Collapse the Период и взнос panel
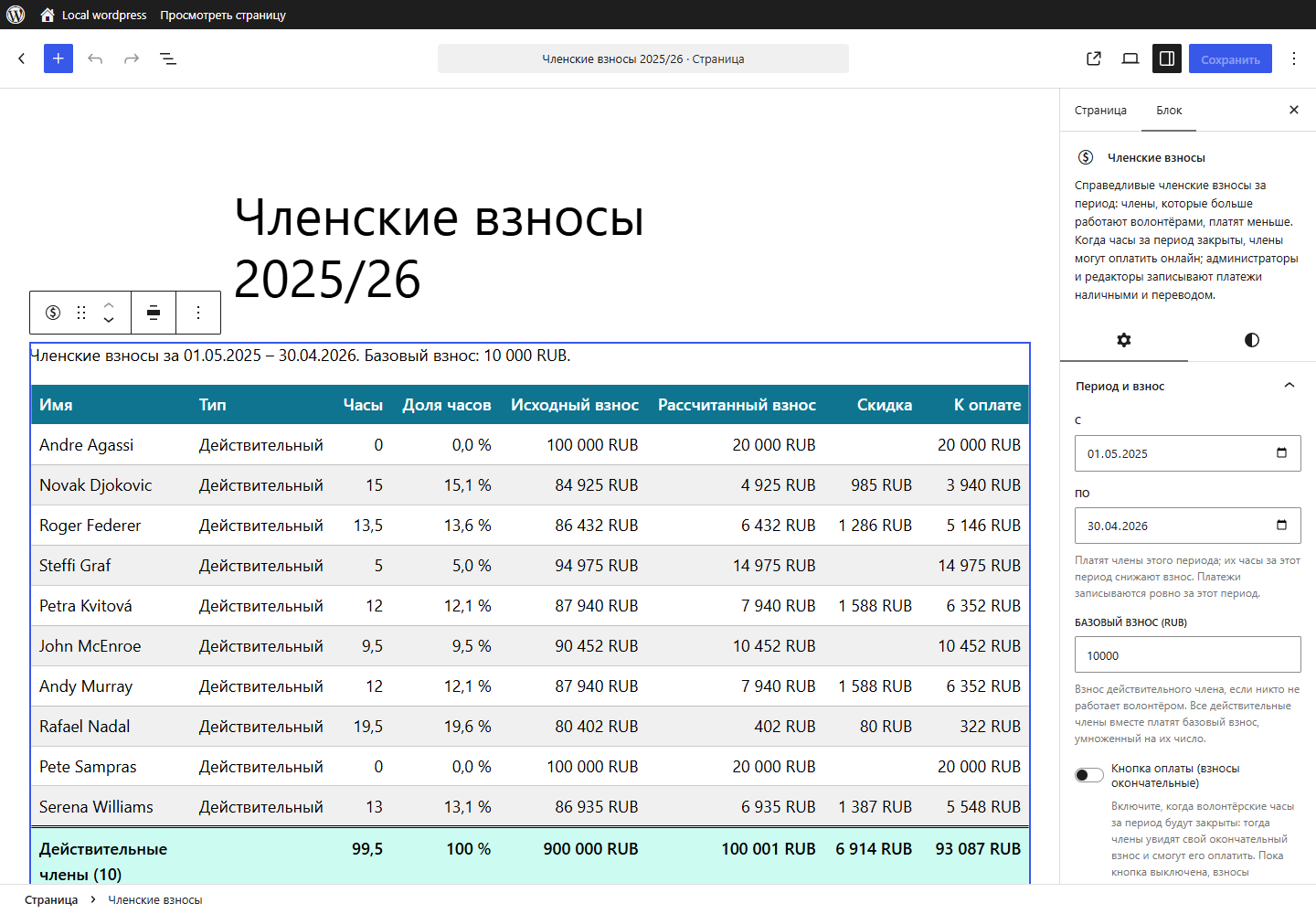 [1188, 386]
